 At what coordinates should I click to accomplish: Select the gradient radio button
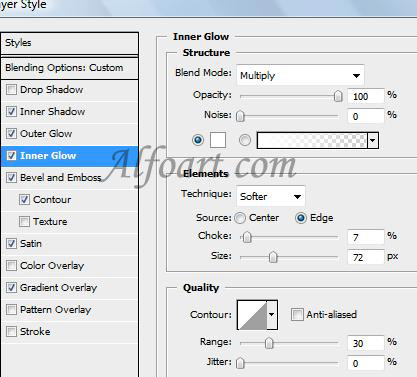click(x=245, y=140)
